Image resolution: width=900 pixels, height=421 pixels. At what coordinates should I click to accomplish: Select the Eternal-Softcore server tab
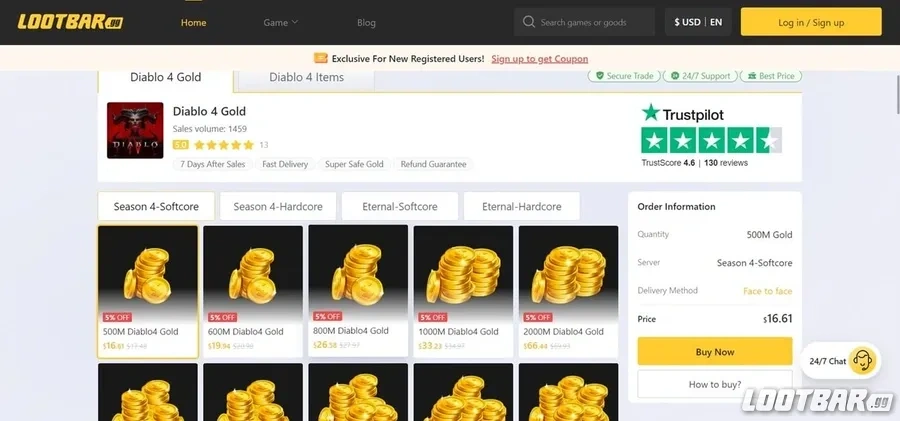pos(400,207)
